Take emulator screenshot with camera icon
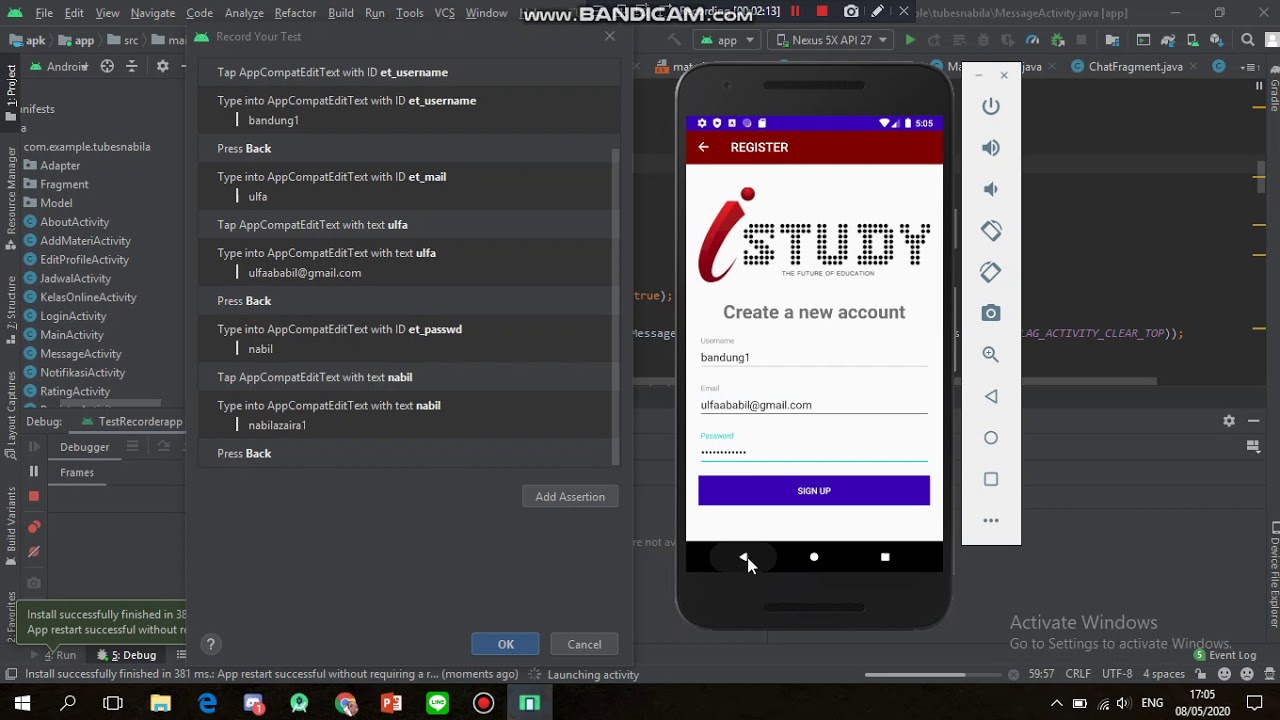Image resolution: width=1280 pixels, height=720 pixels. [x=991, y=313]
